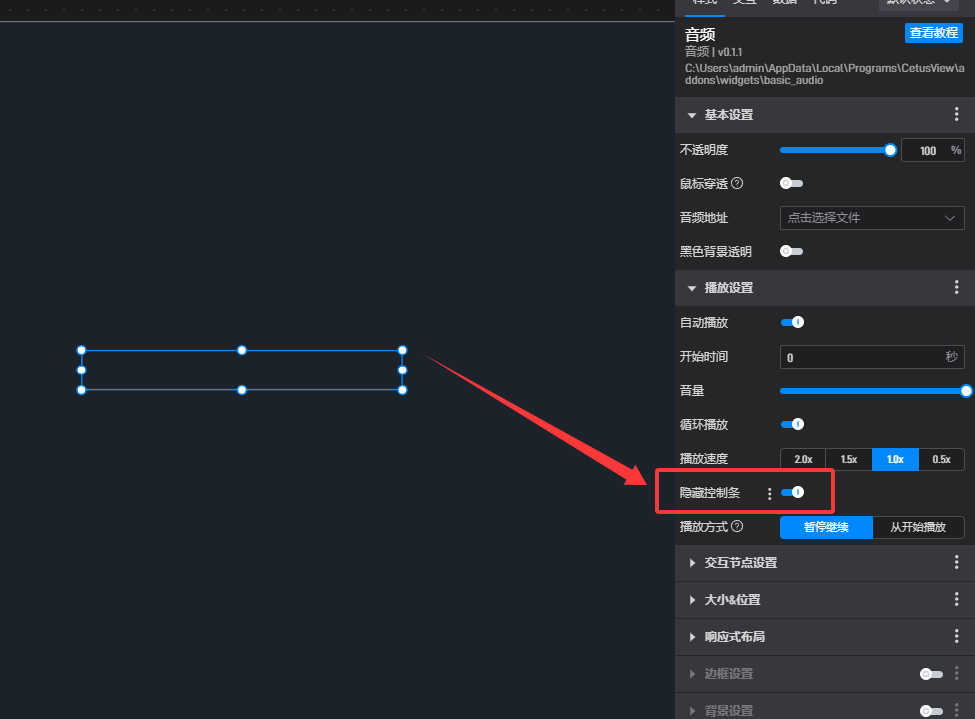Expand the 响应式布局 section

[x=692, y=637]
